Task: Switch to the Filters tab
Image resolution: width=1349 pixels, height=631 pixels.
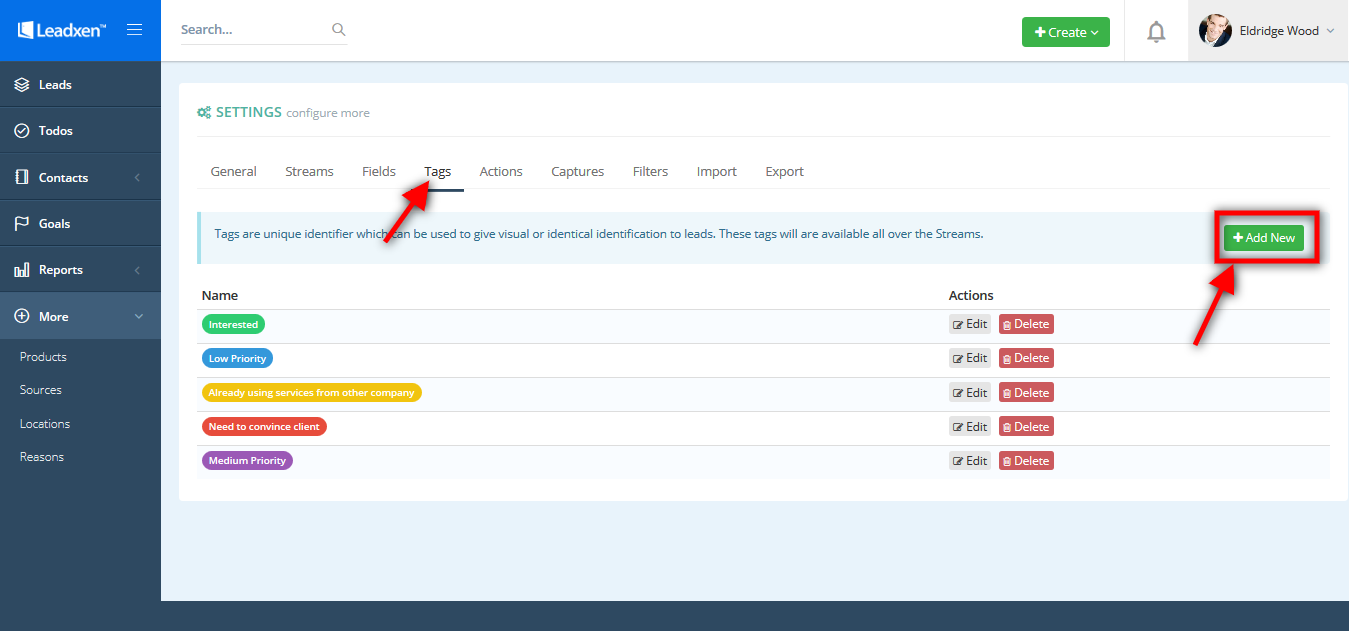Action: pyautogui.click(x=650, y=172)
